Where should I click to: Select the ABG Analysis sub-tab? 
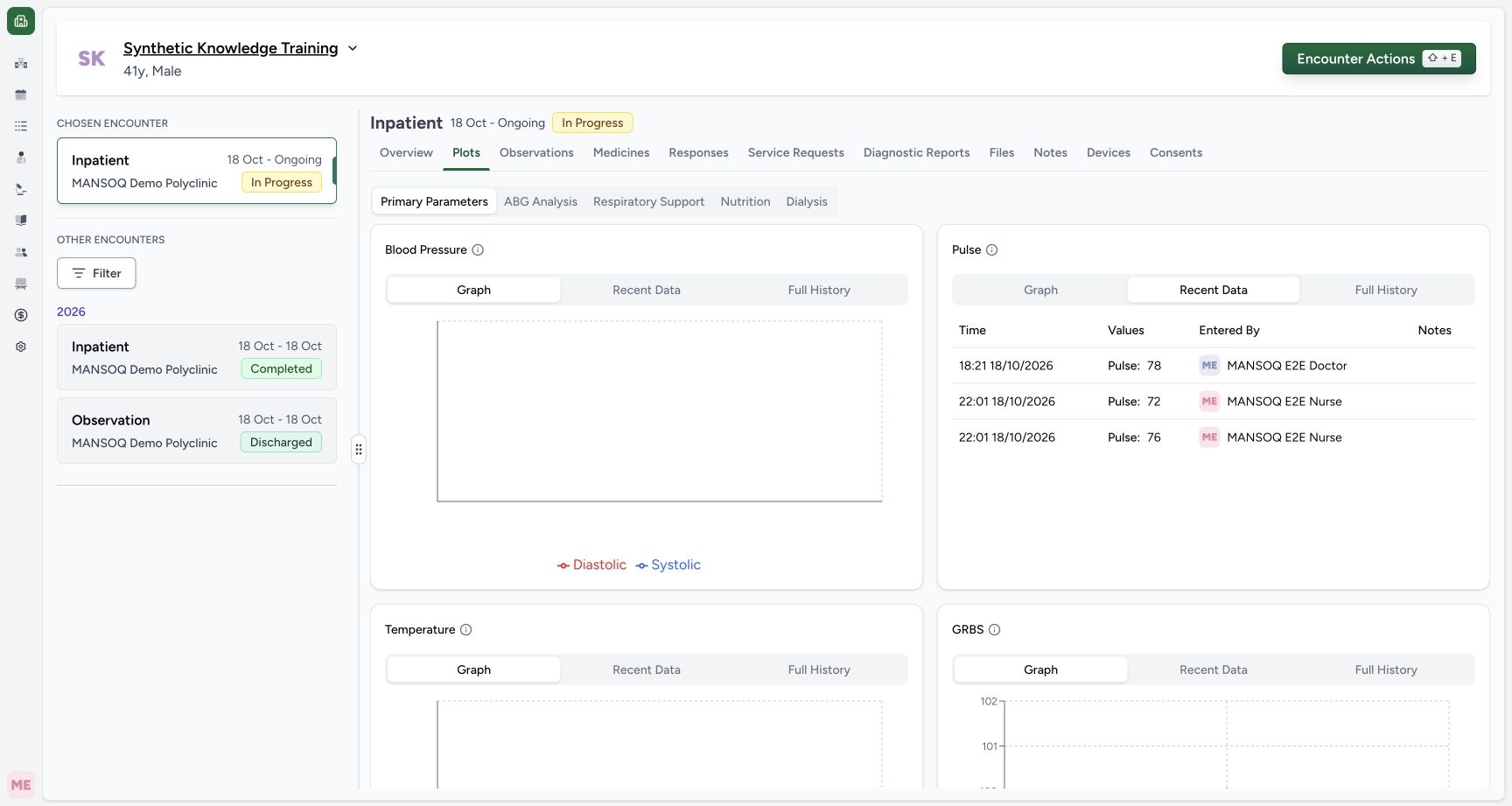click(541, 201)
